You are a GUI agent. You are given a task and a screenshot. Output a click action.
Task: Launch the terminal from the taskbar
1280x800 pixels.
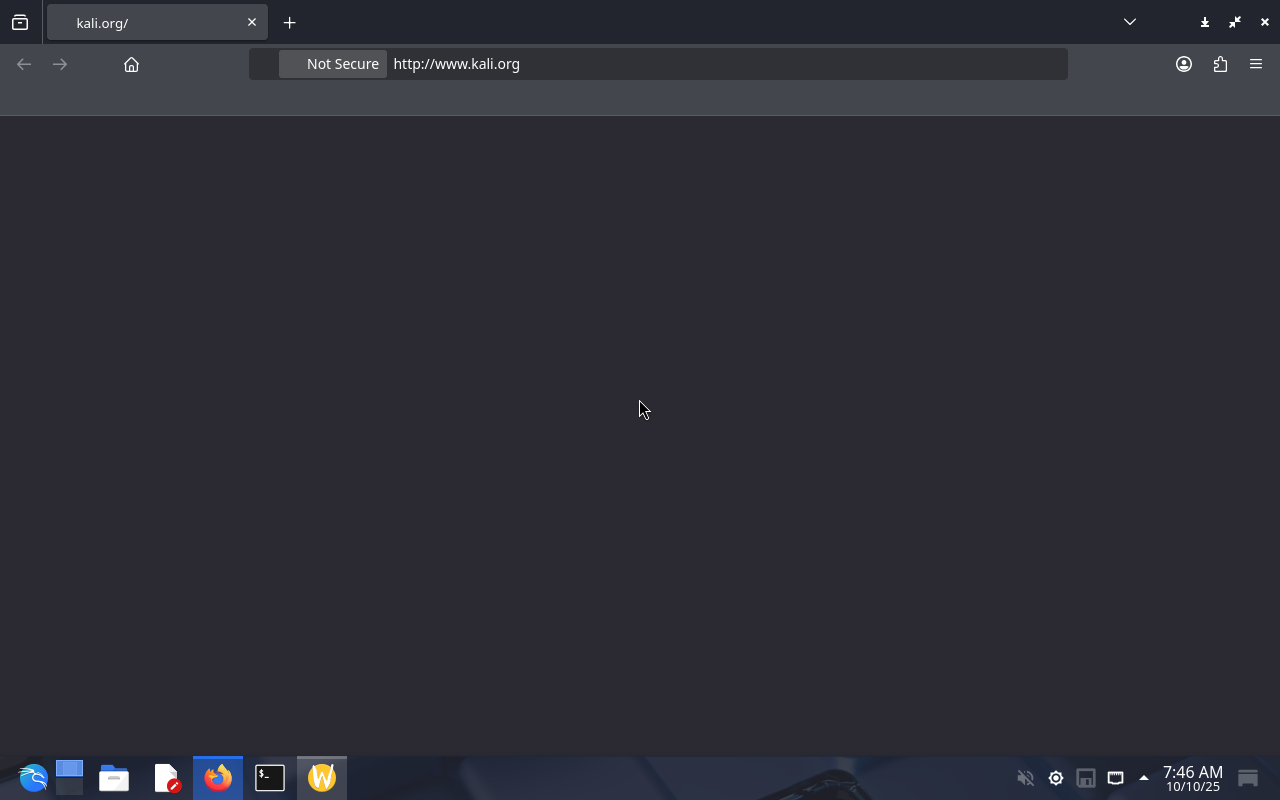tap(270, 778)
